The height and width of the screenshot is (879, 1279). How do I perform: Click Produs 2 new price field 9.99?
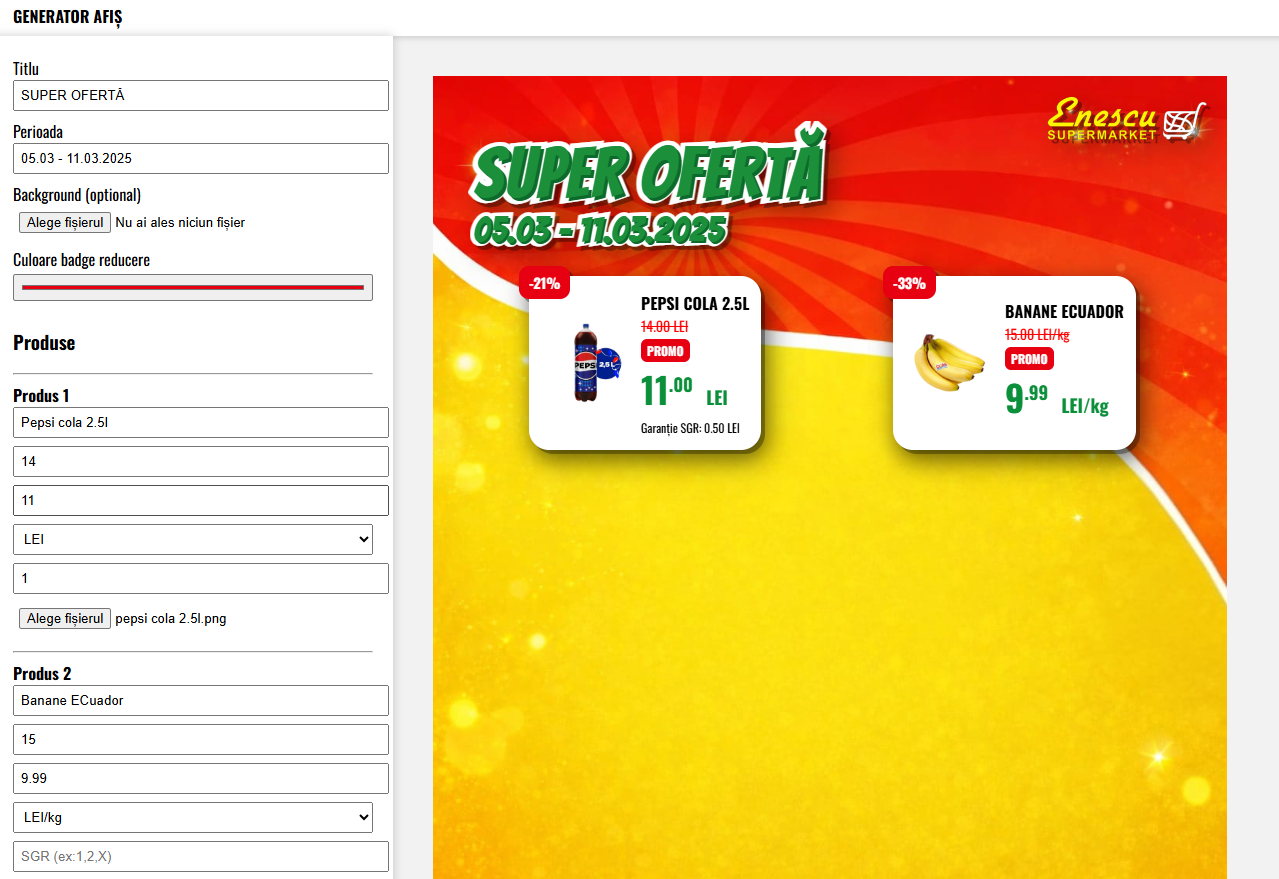tap(200, 779)
